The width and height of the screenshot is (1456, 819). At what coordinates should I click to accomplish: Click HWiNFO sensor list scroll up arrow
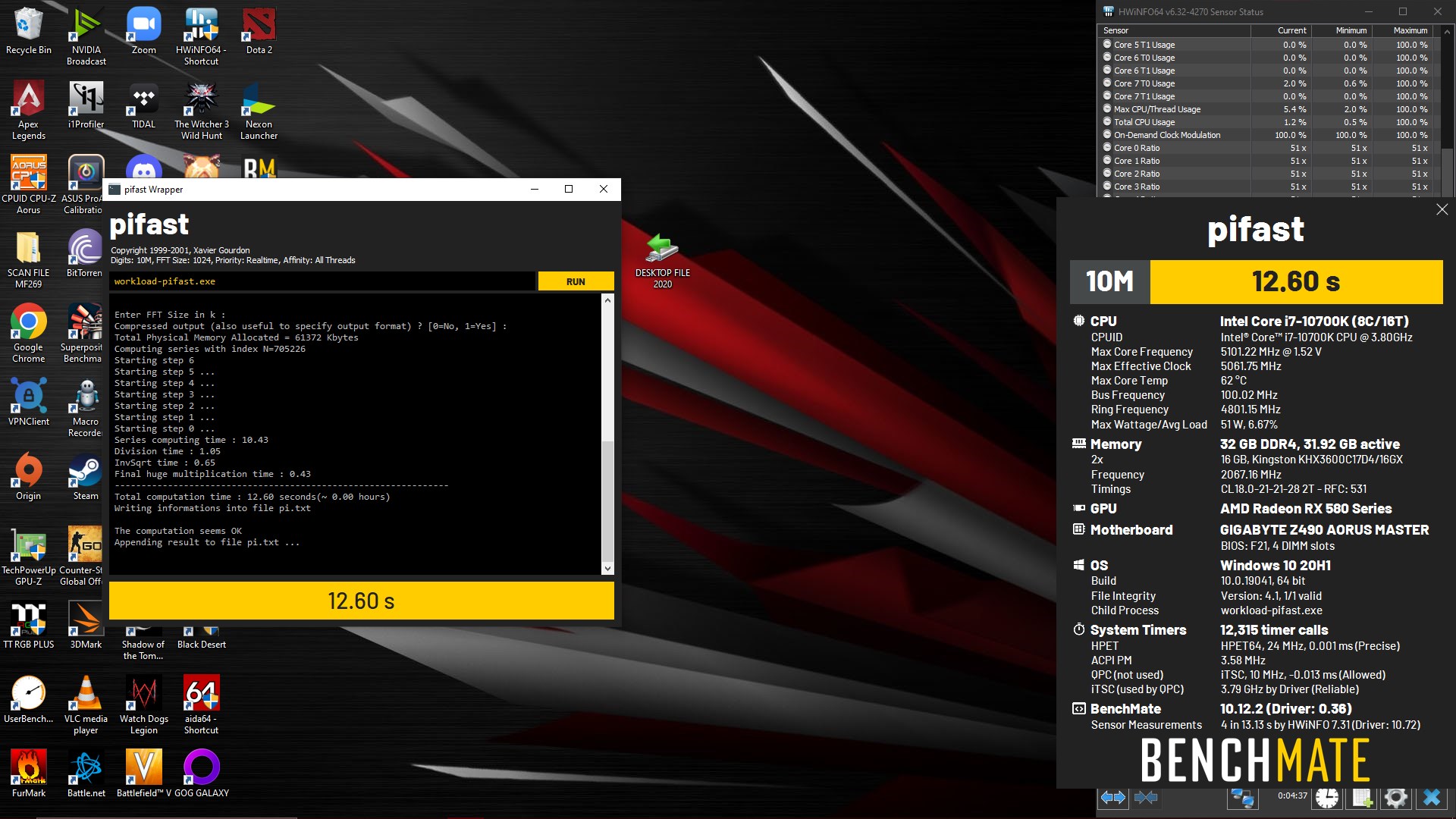1447,32
